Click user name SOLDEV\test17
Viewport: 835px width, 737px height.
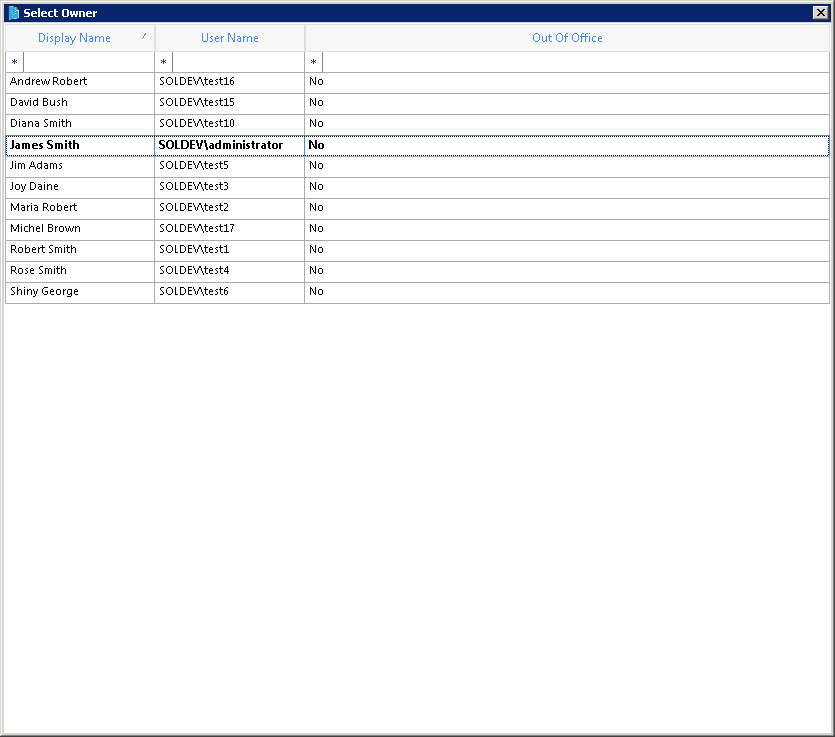pos(197,228)
